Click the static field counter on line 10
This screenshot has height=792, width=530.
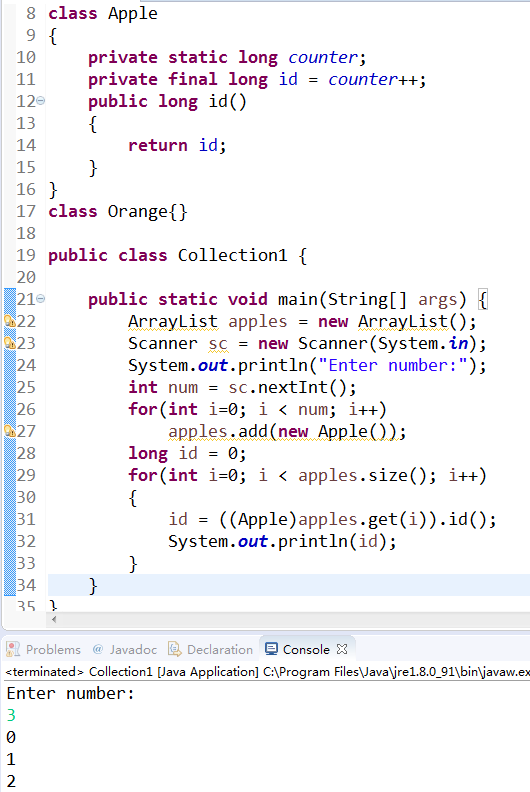(323, 58)
